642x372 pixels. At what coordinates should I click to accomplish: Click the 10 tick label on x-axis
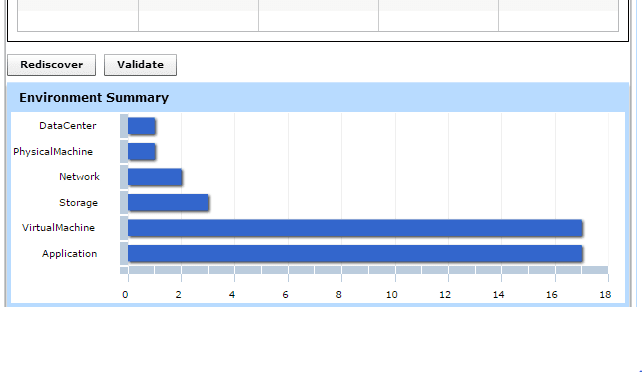392,295
